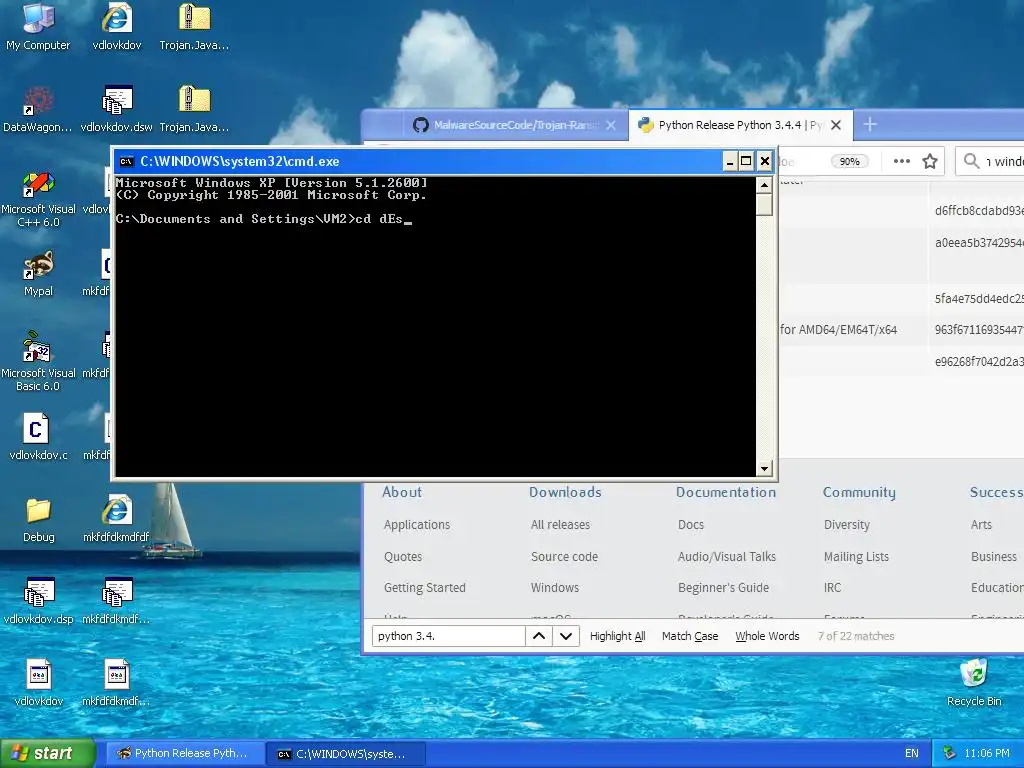Image resolution: width=1024 pixels, height=768 pixels.
Task: Open the Debug folder icon
Action: point(38,520)
